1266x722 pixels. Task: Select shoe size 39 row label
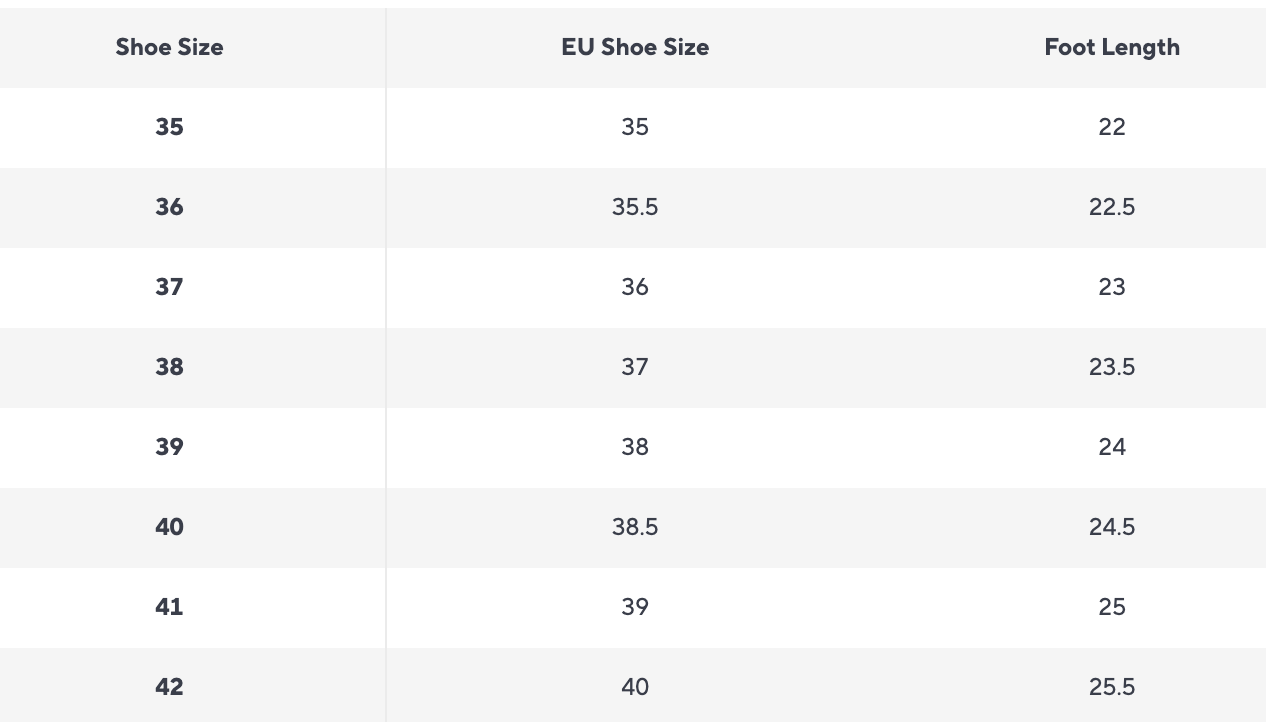click(x=169, y=447)
